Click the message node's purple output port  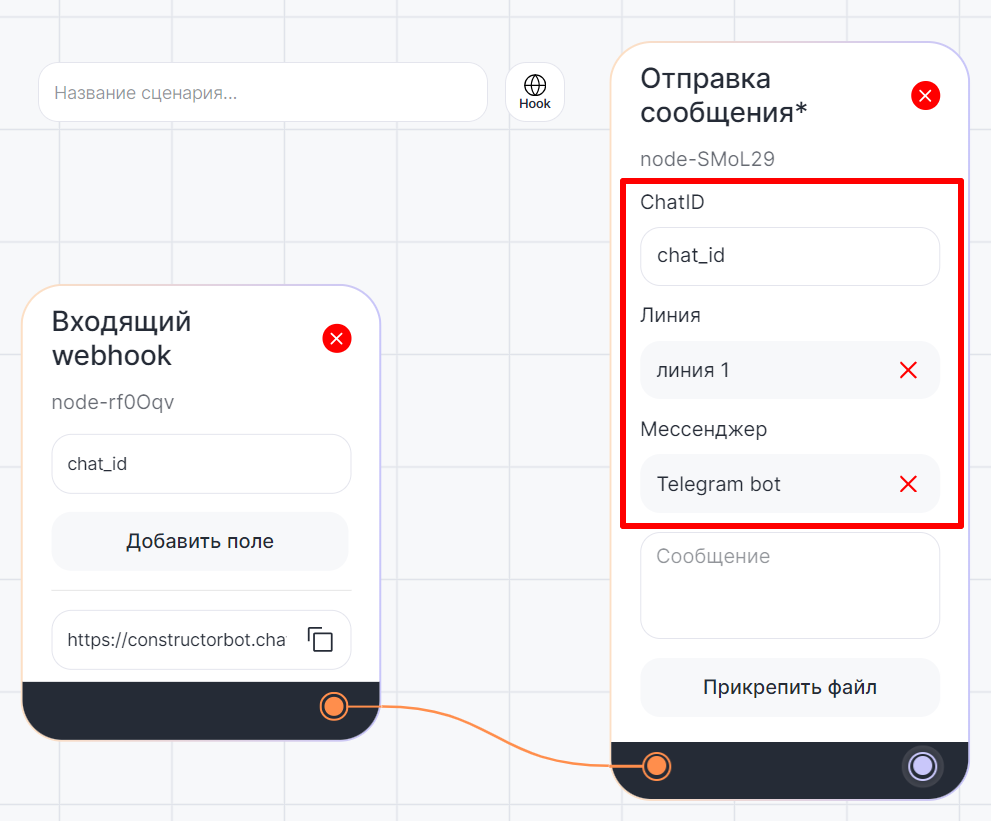(x=922, y=766)
